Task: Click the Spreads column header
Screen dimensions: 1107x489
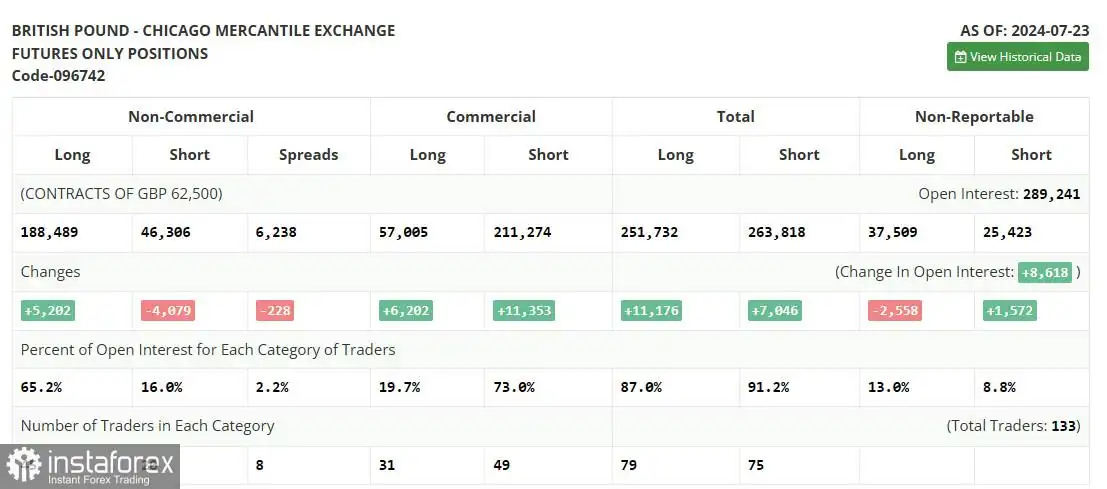Action: coord(309,155)
